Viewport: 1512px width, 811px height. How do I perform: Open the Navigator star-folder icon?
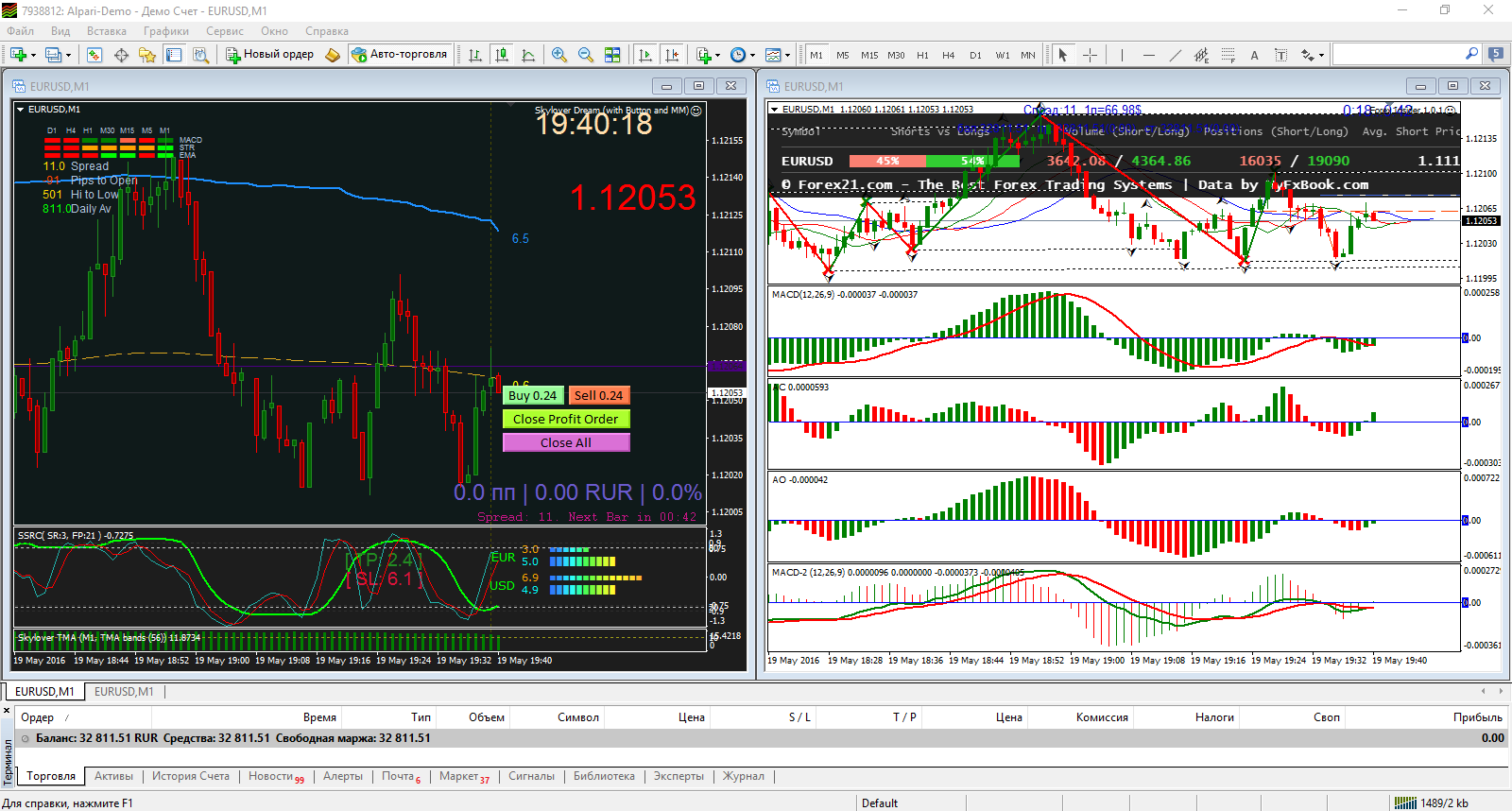[x=147, y=55]
